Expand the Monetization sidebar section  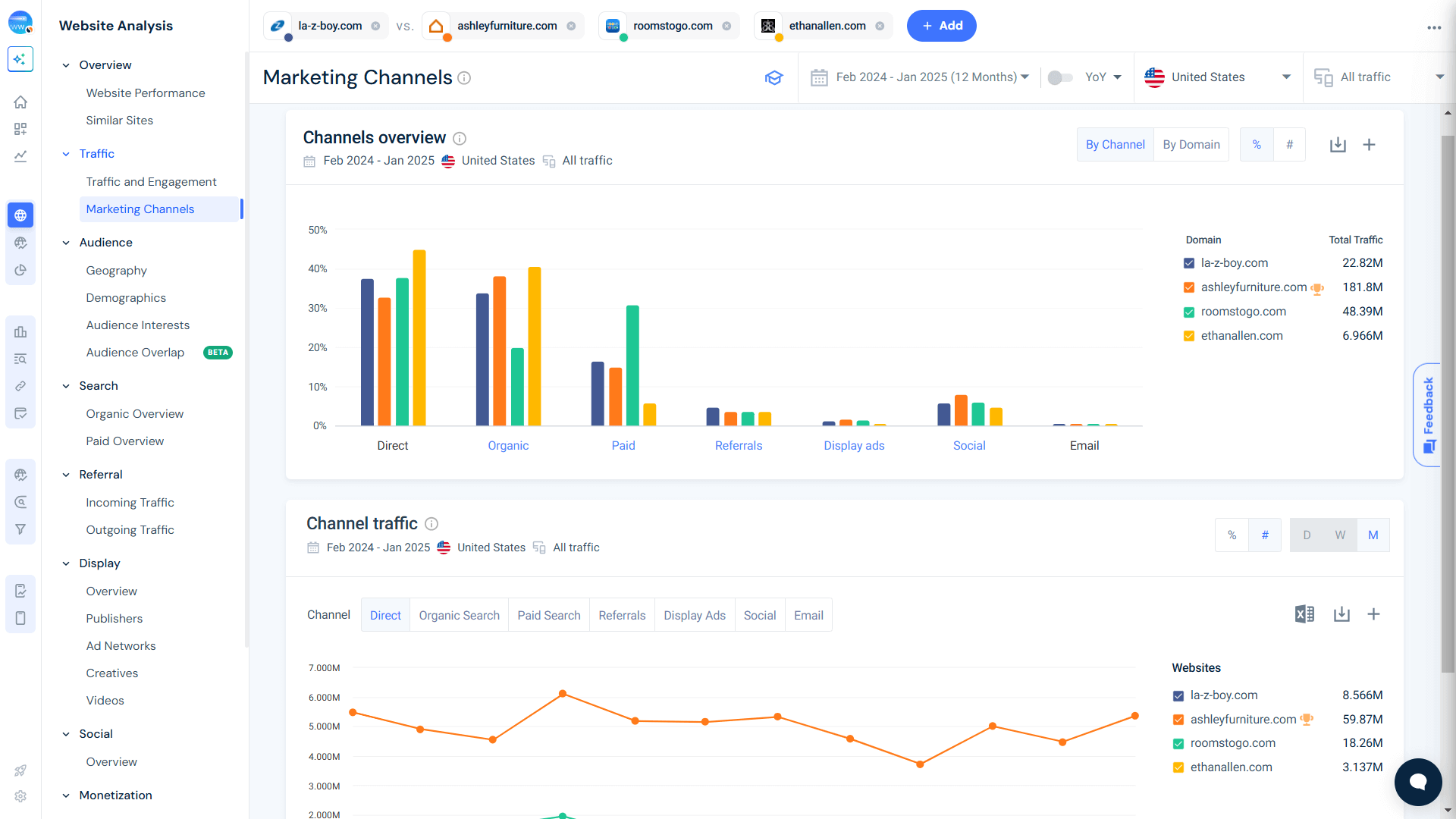click(66, 795)
